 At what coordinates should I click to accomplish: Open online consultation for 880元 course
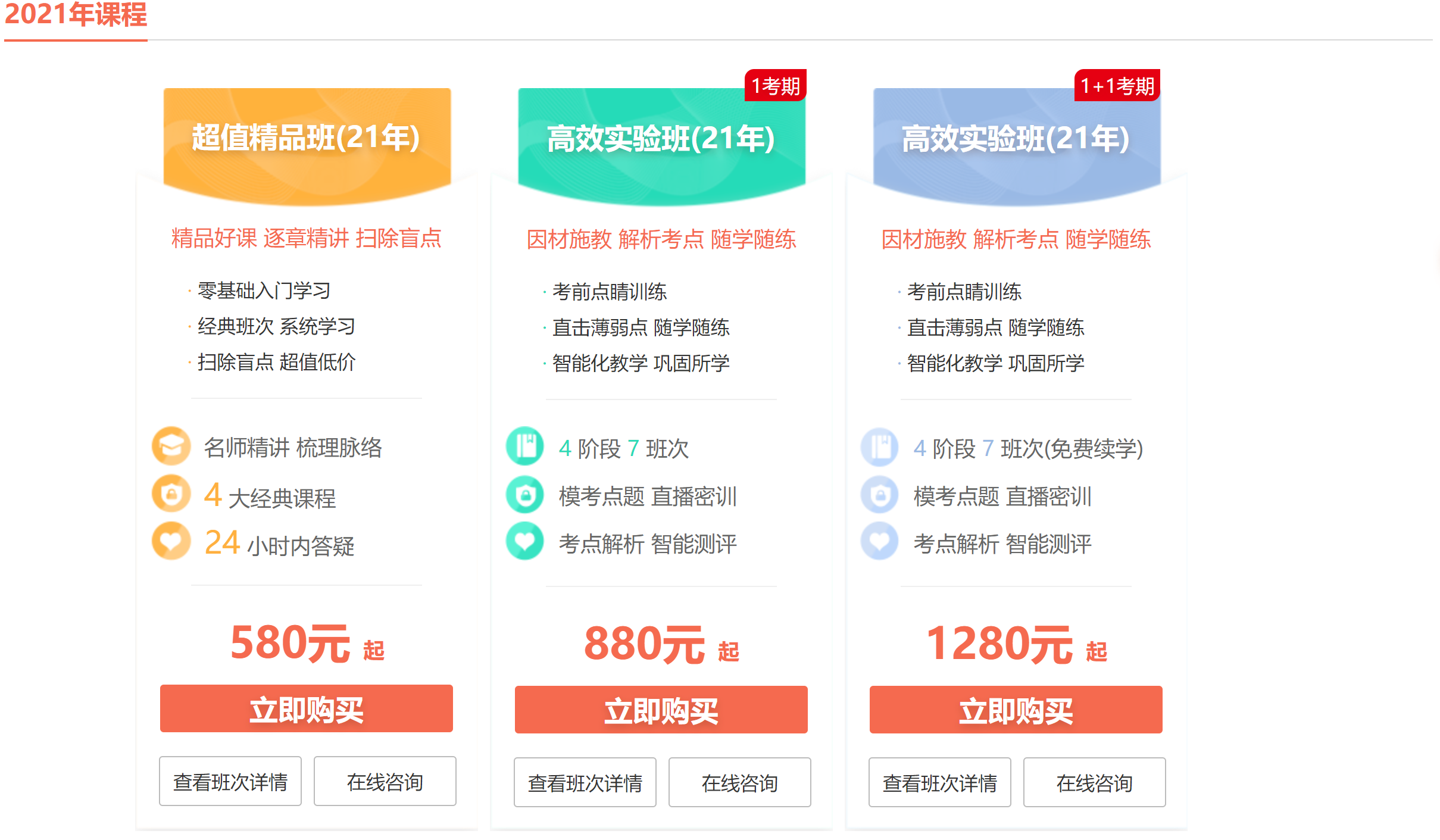739,783
